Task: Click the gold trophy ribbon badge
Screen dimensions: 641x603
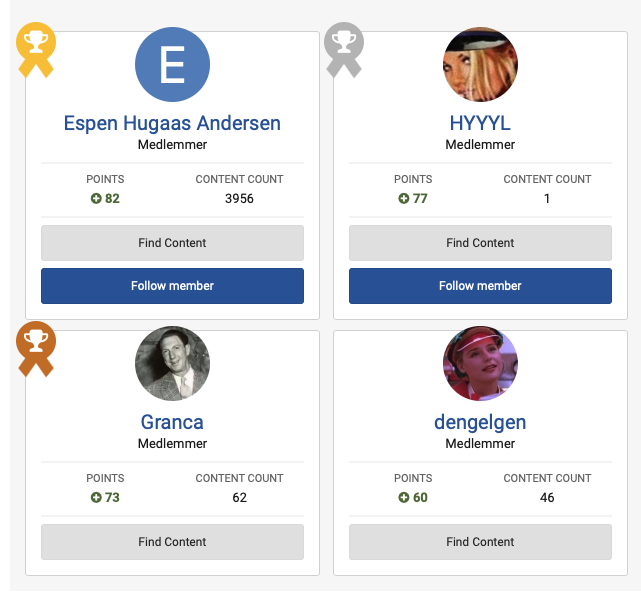Action: [36, 49]
